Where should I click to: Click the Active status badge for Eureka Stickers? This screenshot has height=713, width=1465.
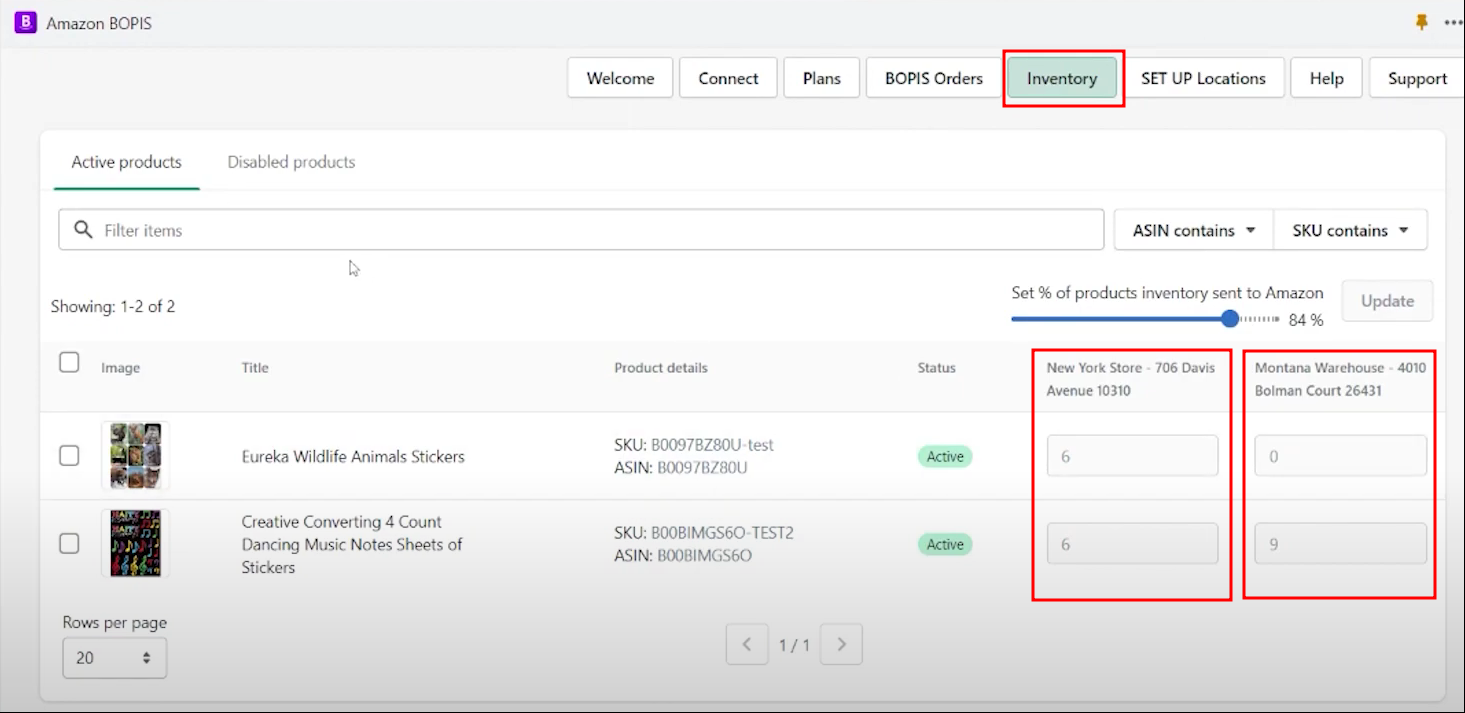(945, 457)
